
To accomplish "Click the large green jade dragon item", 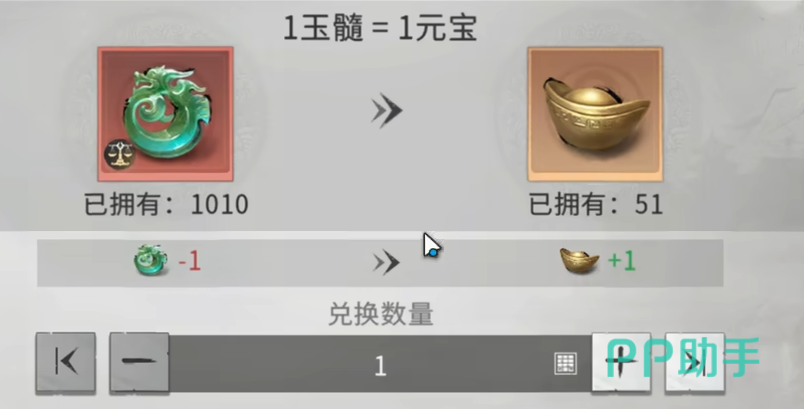I will tap(166, 114).
